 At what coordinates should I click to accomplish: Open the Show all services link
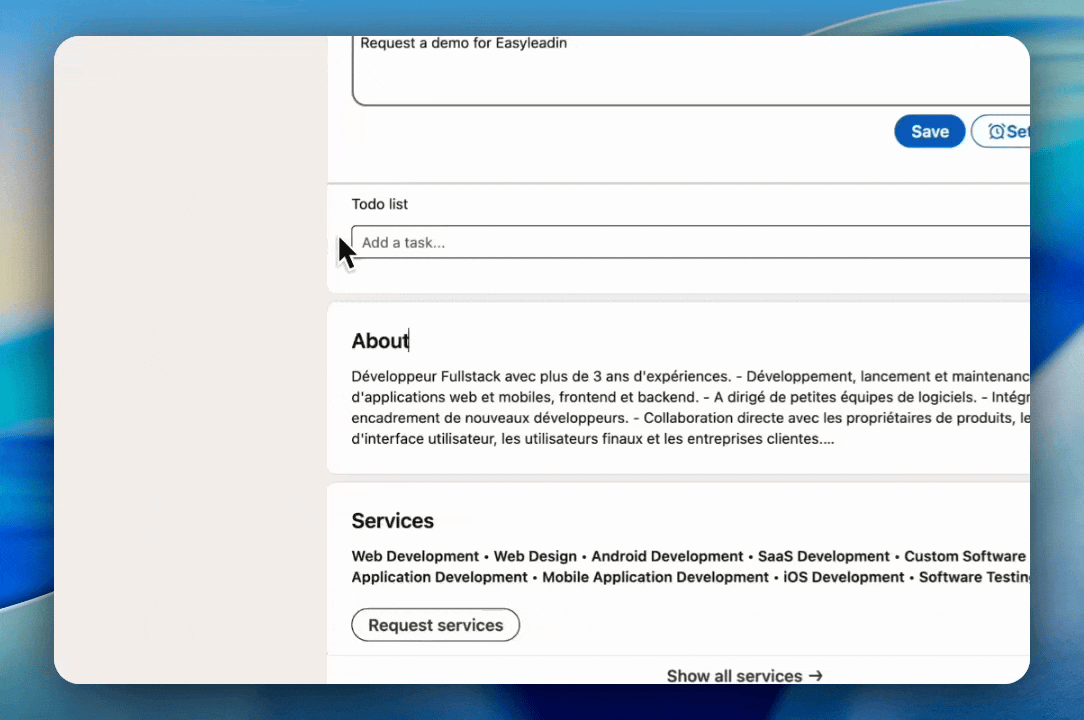735,676
